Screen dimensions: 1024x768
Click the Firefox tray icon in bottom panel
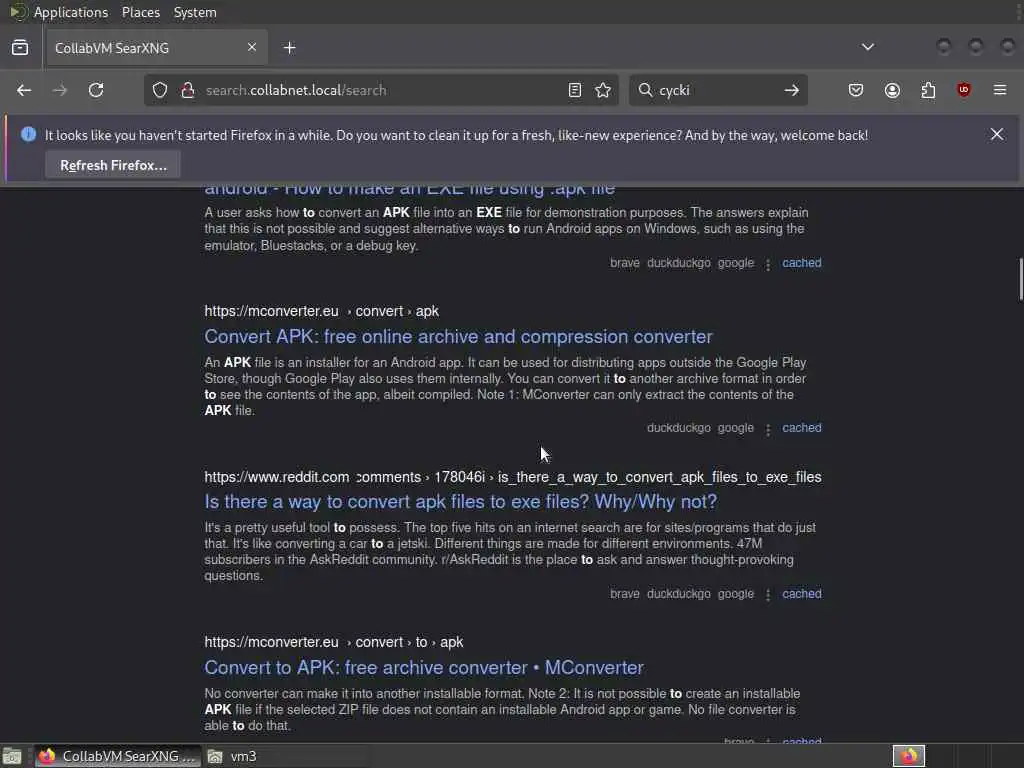tap(908, 756)
